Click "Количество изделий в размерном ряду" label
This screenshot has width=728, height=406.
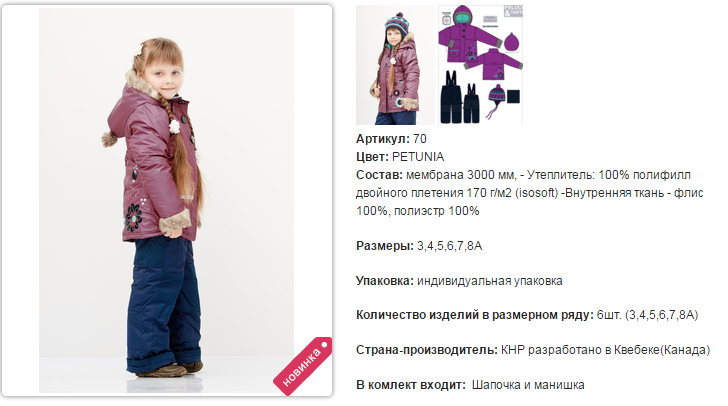[x=475, y=315]
